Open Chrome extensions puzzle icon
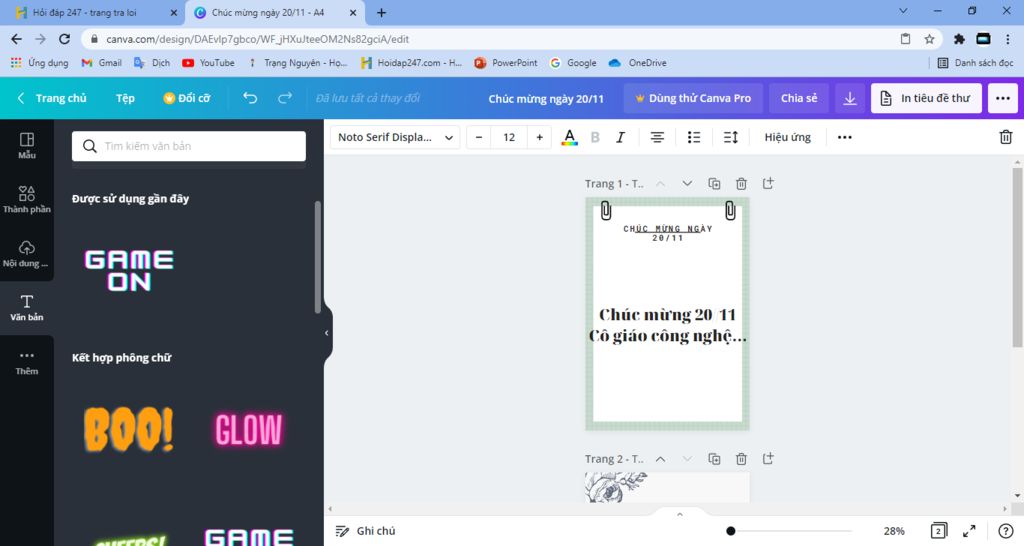The width and height of the screenshot is (1024, 546). (959, 39)
